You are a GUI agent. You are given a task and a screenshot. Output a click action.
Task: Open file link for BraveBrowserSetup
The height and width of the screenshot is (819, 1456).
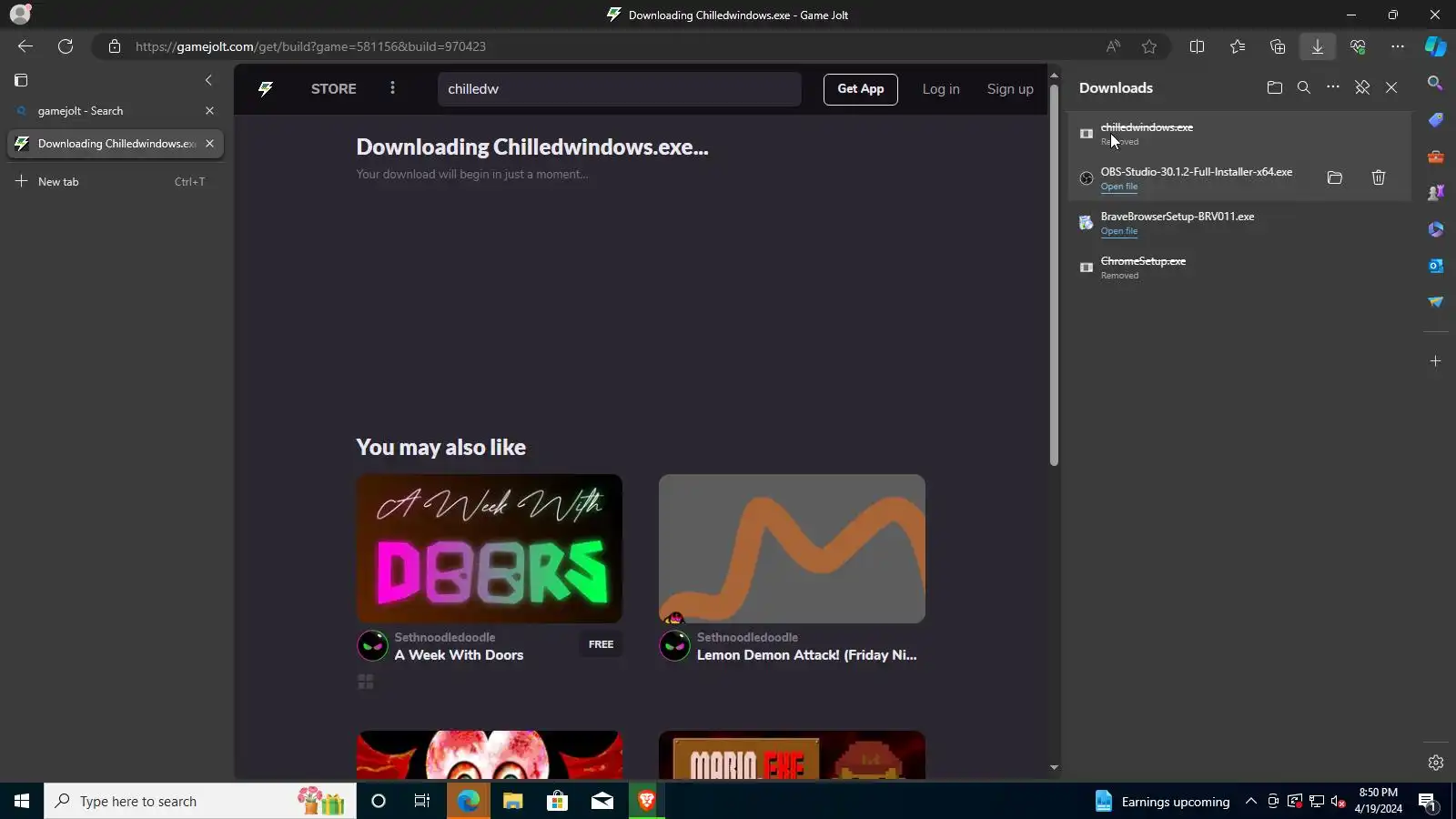[1119, 231]
